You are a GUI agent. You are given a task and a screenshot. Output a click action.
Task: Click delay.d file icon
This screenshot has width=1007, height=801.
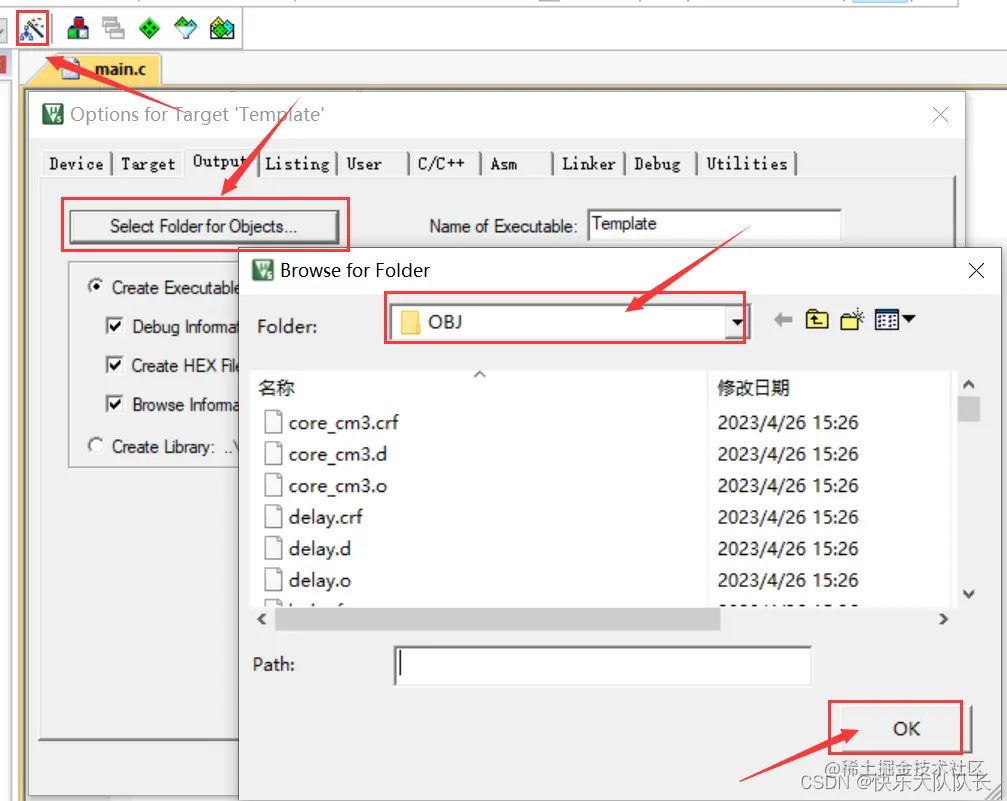(274, 548)
